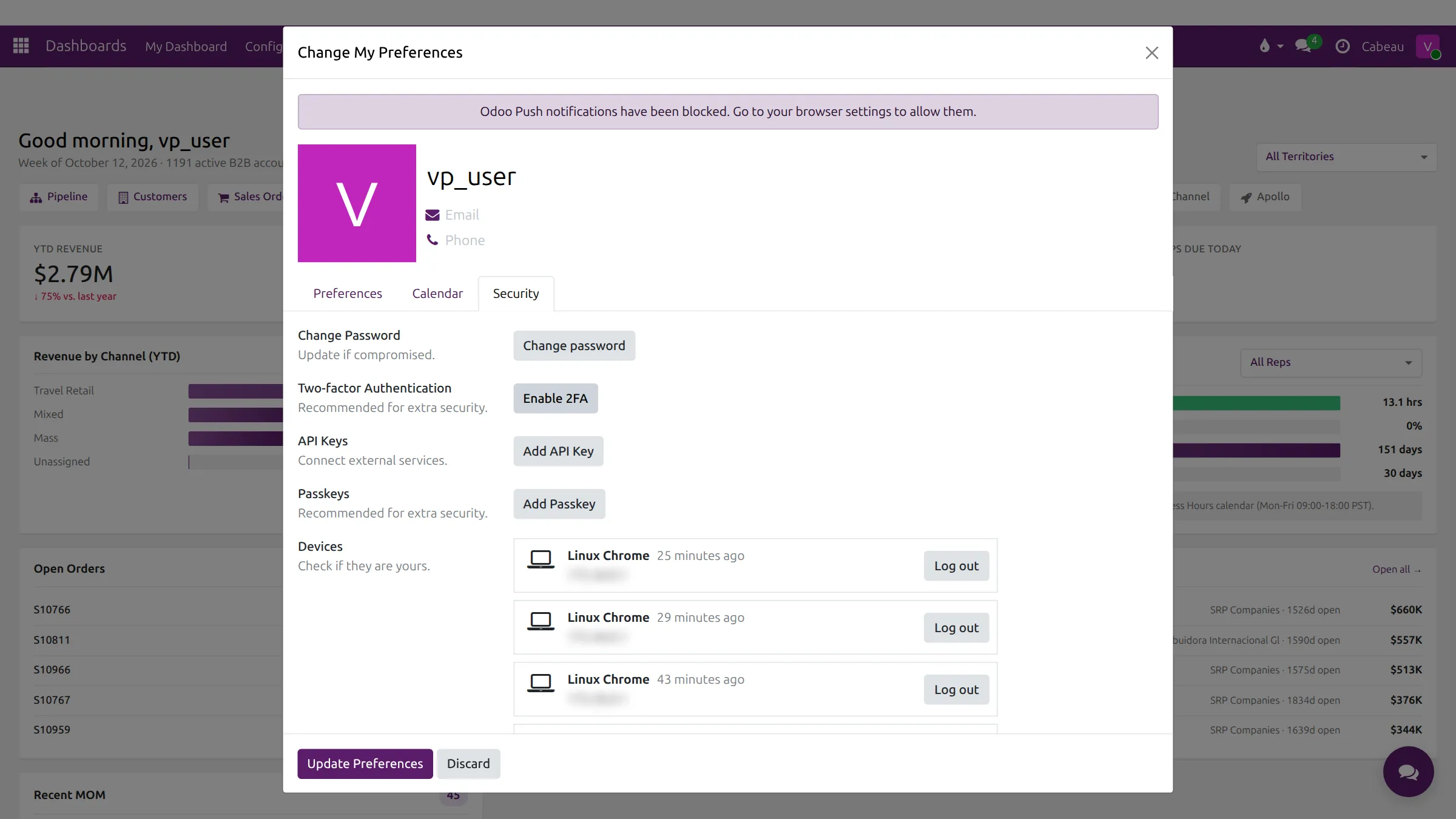The image size is (1456, 819).
Task: Expand the All Territories dropdown
Action: 1346,157
